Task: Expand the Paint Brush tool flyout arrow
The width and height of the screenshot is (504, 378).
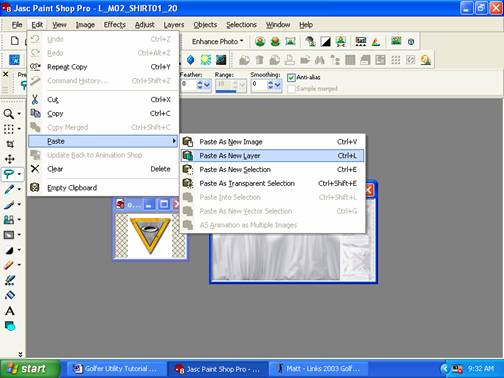Action: (19, 204)
